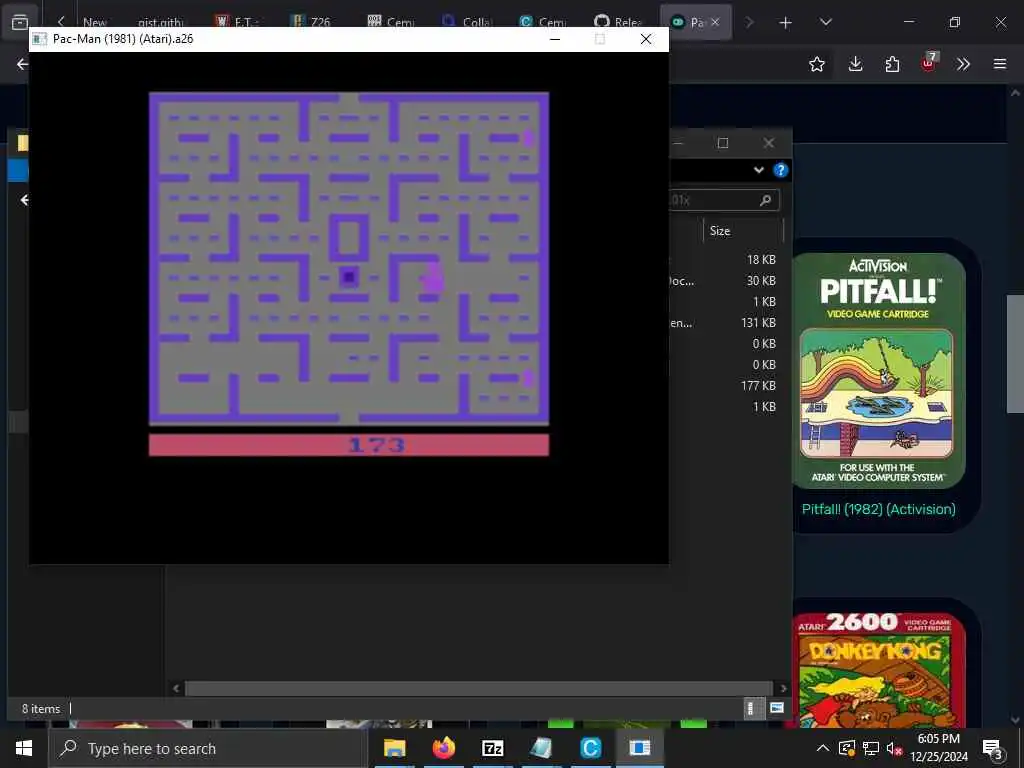Click the search magnifier in File Explorer
Viewport: 1024px width, 768px height.
click(x=765, y=200)
